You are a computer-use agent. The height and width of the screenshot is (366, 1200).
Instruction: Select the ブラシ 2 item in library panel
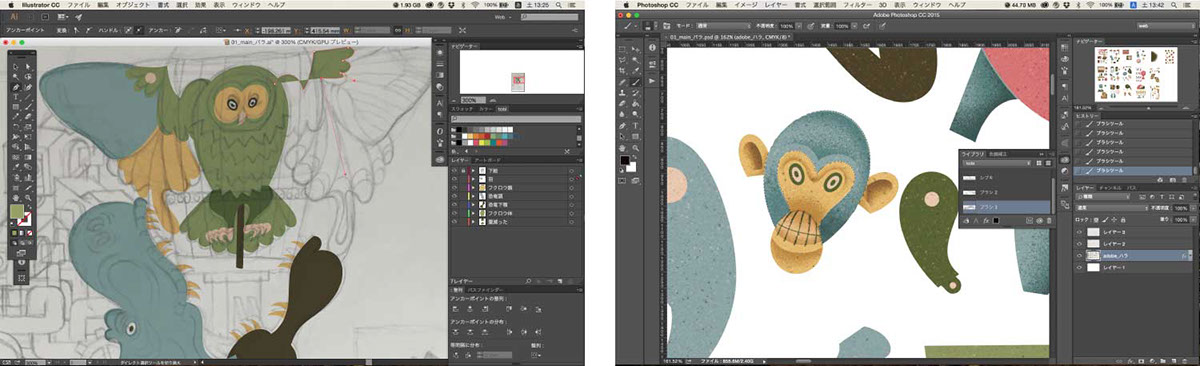[1005, 192]
